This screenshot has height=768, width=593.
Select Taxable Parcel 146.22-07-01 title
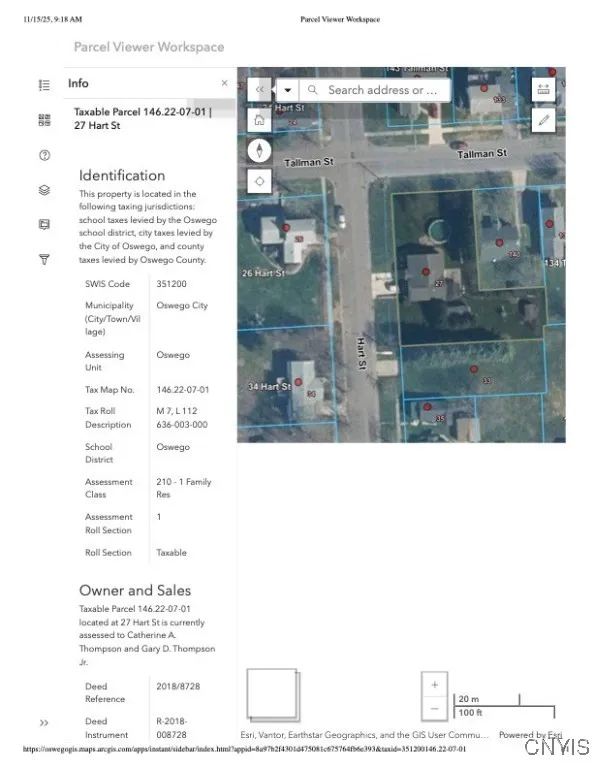(x=142, y=119)
